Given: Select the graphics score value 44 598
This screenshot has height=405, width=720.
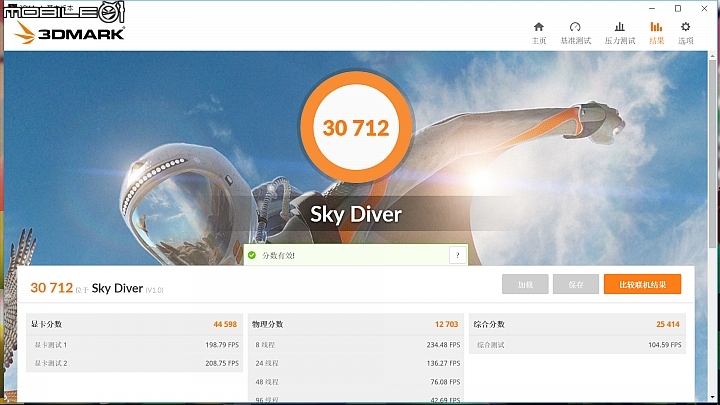Looking at the screenshot, I should (x=225, y=324).
